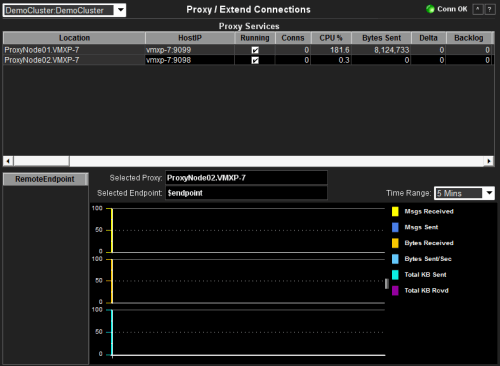Image resolution: width=500 pixels, height=366 pixels.
Task: Click the Selected Endpoint field
Action: coord(246,193)
